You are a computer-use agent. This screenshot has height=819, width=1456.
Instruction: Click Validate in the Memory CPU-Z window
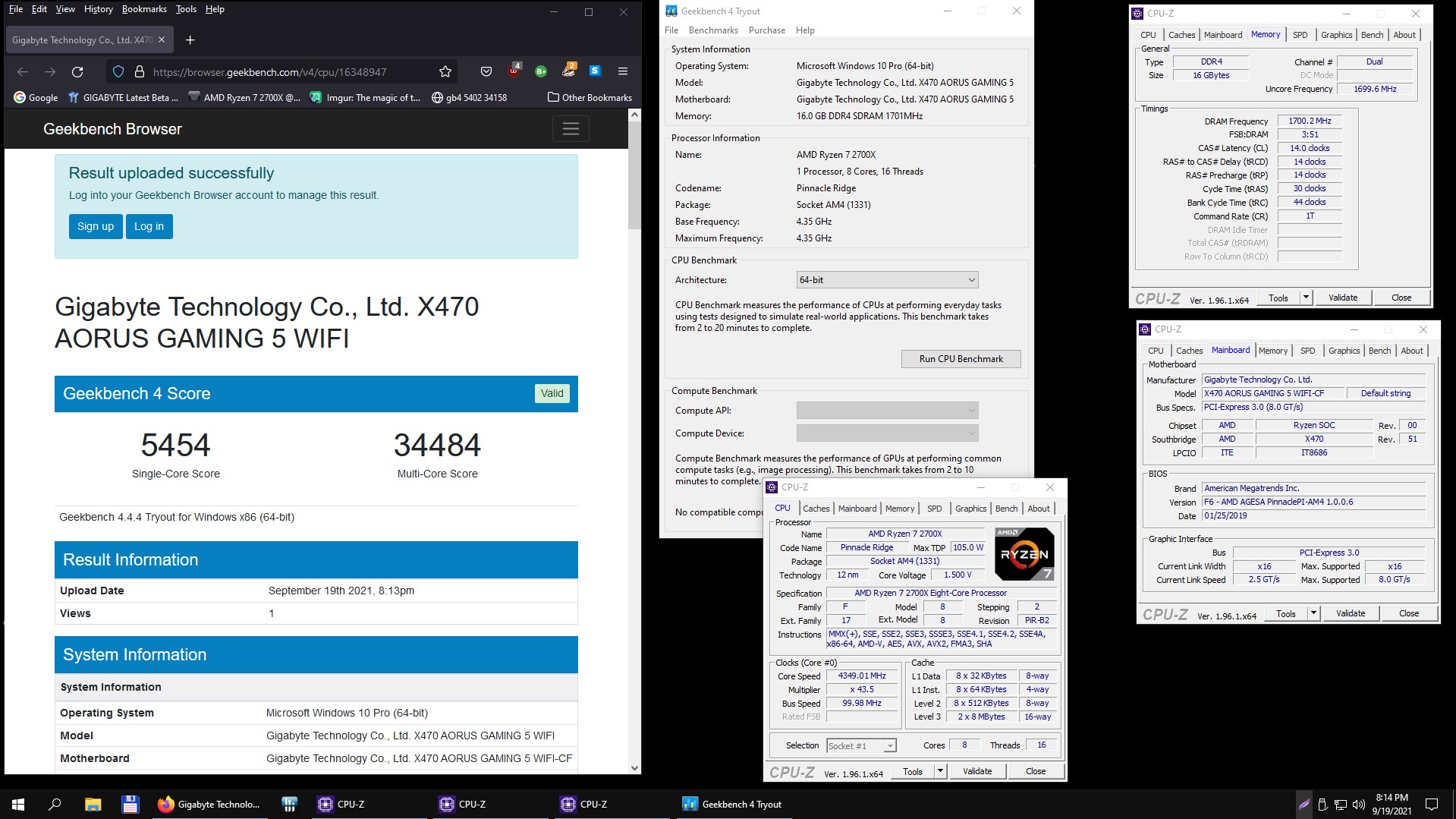click(1343, 298)
